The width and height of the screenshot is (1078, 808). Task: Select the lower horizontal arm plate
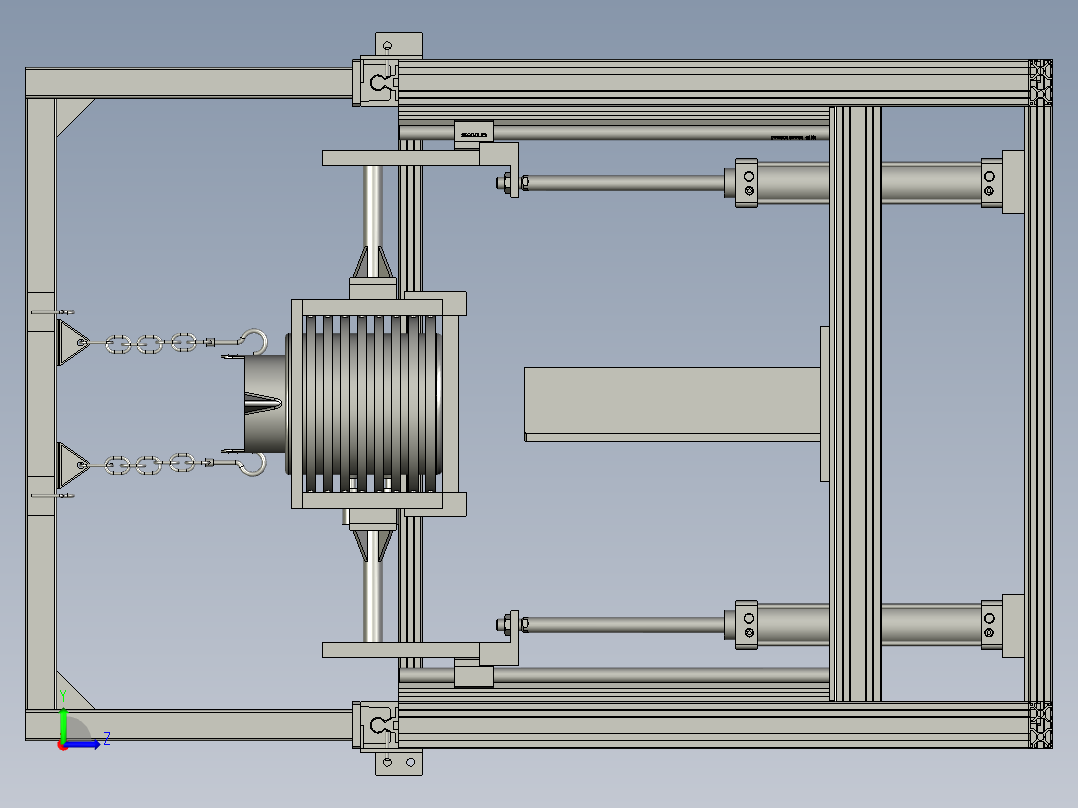401,650
